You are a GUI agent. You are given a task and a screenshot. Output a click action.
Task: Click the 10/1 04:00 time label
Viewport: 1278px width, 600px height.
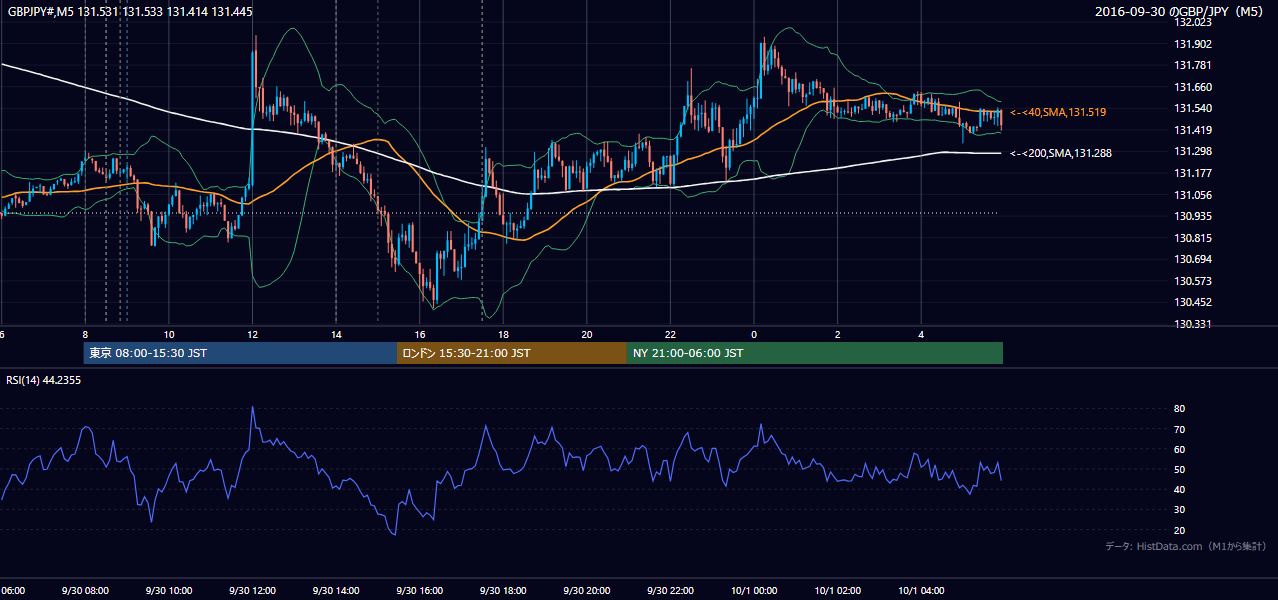[x=920, y=591]
